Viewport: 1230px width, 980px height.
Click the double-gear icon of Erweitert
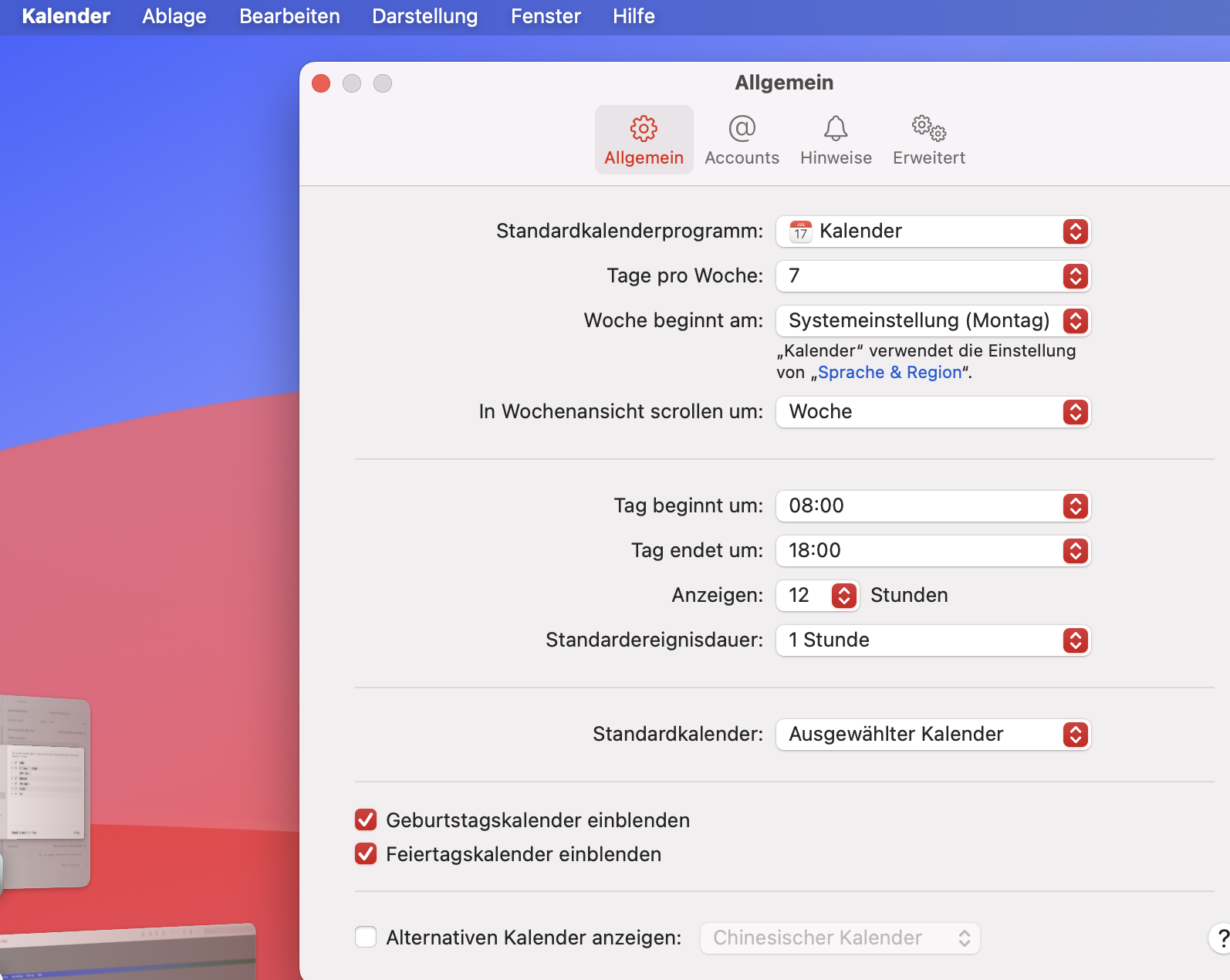[929, 128]
